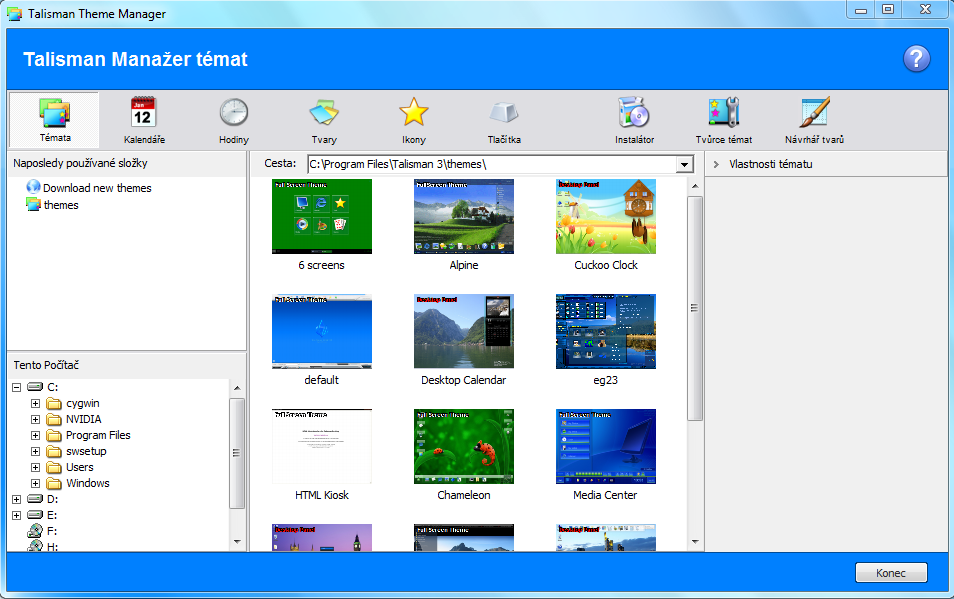Open the Tvary shapes section
The height and width of the screenshot is (599, 954).
coord(324,120)
